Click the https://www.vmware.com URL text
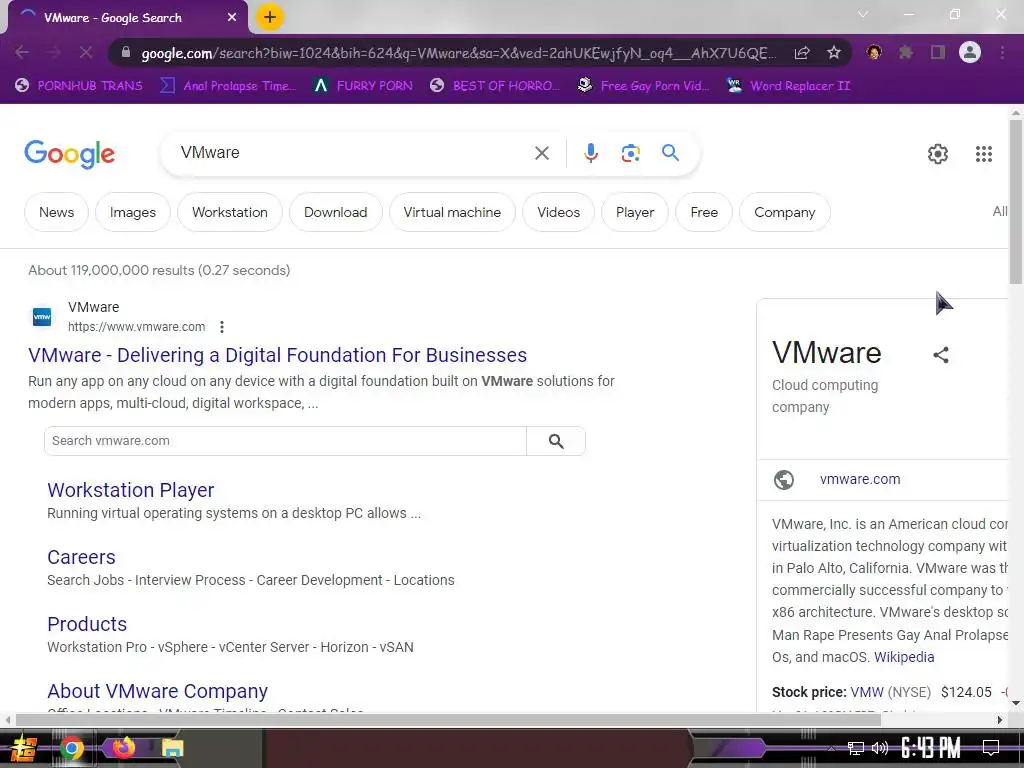 136,327
